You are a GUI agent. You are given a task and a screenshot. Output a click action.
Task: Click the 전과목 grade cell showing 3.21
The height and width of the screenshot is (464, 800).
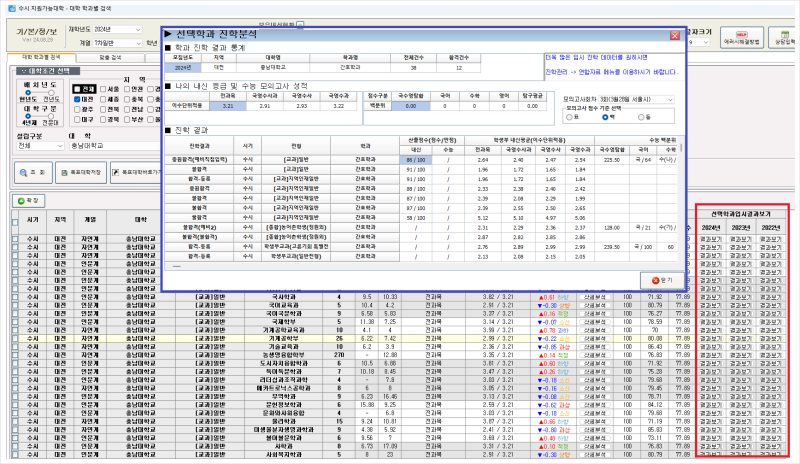[228, 106]
